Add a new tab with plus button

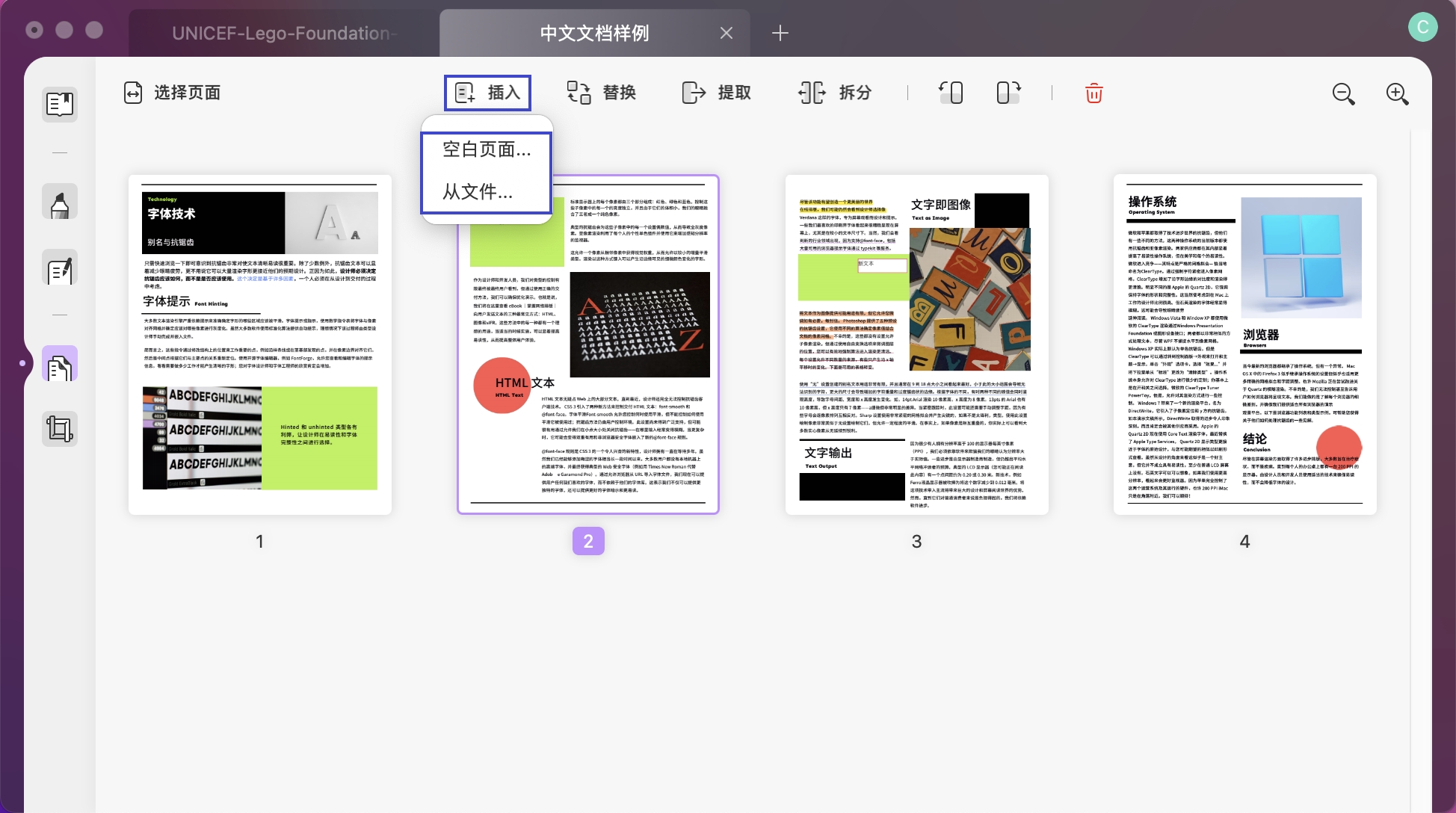[x=780, y=33]
